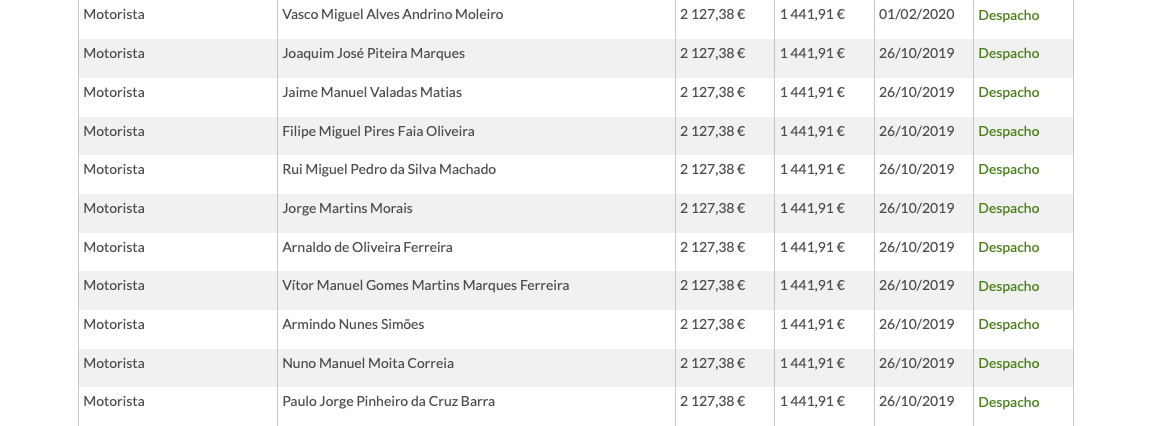Image resolution: width=1158 pixels, height=426 pixels.
Task: Open Despacho link for Filipe Miguel Pires Faia Oliveira
Action: [1008, 131]
